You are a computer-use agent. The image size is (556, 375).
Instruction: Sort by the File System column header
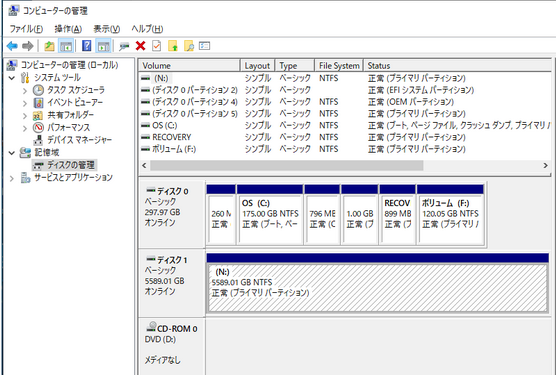pos(339,66)
